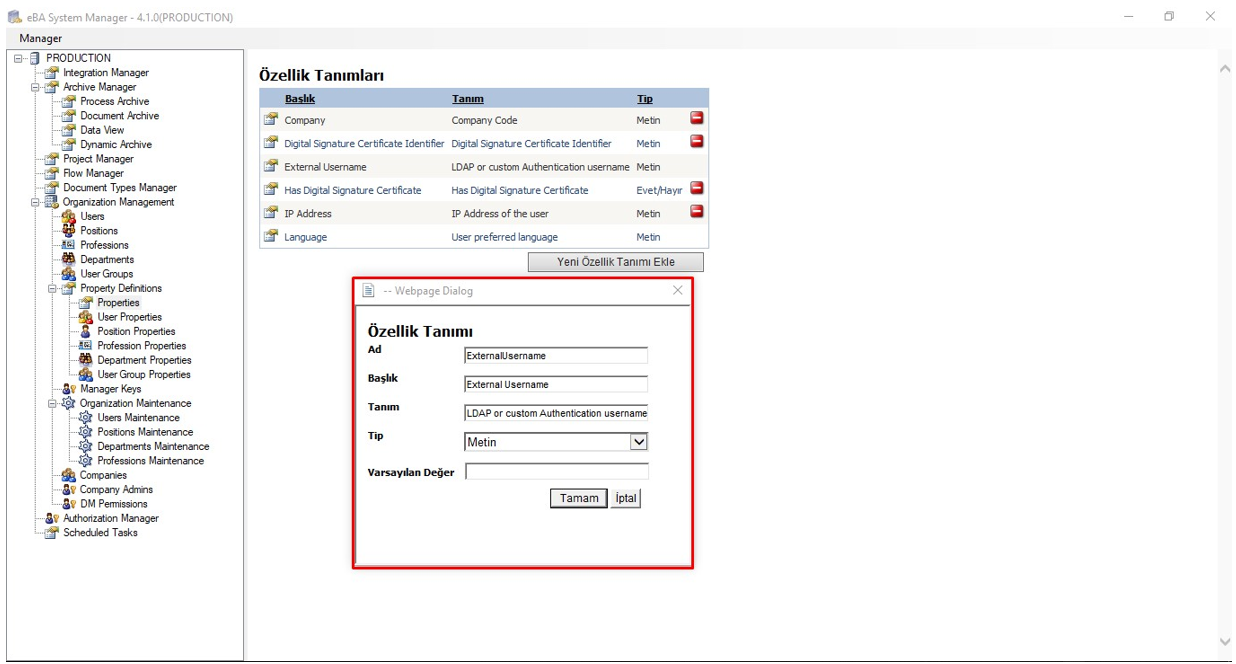
Task: Open the IP Address property link
Action: pyautogui.click(x=308, y=214)
